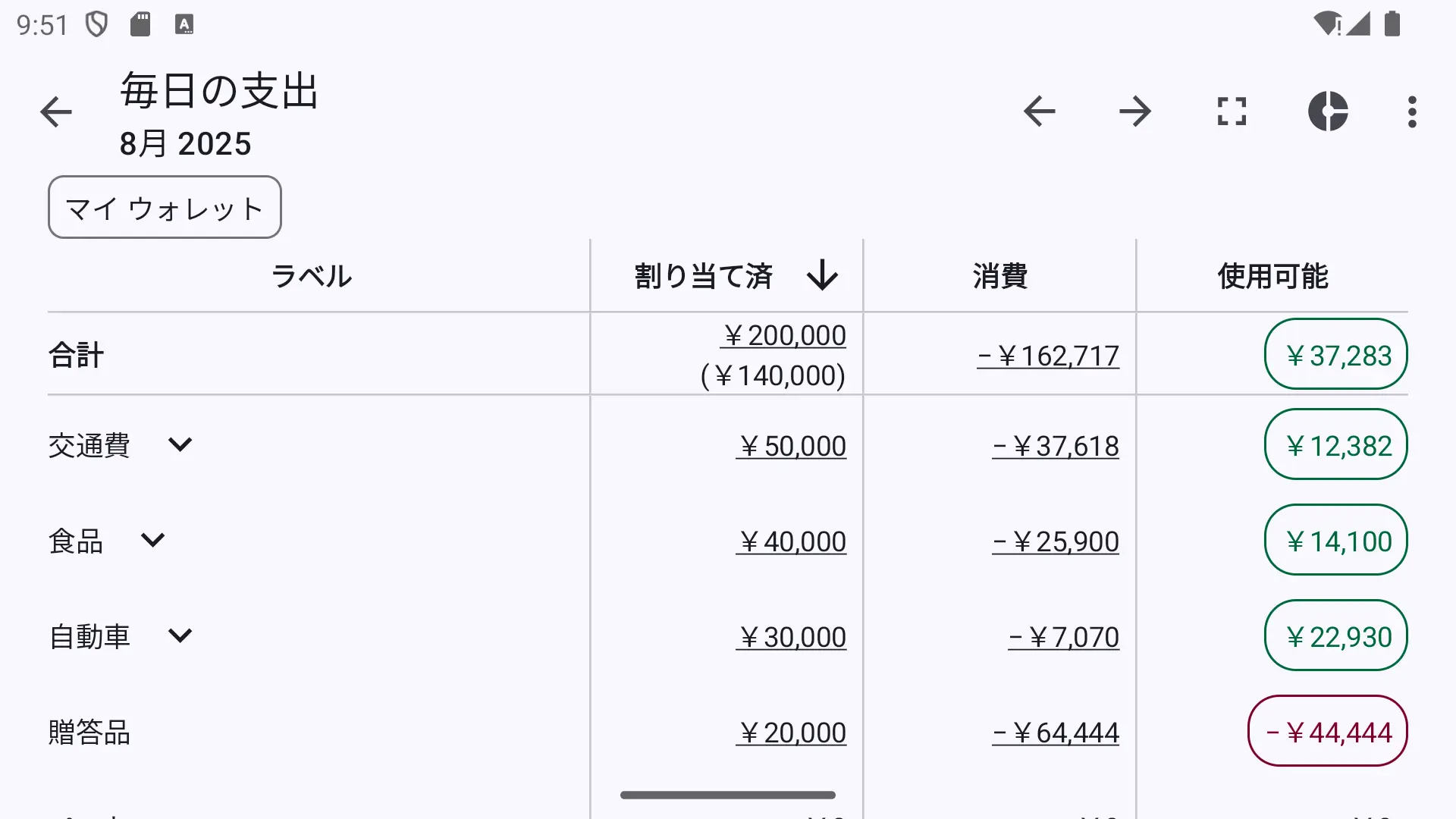Screen dimensions: 1456x819
Task: Sort by the ラベル column header
Action: (x=311, y=276)
